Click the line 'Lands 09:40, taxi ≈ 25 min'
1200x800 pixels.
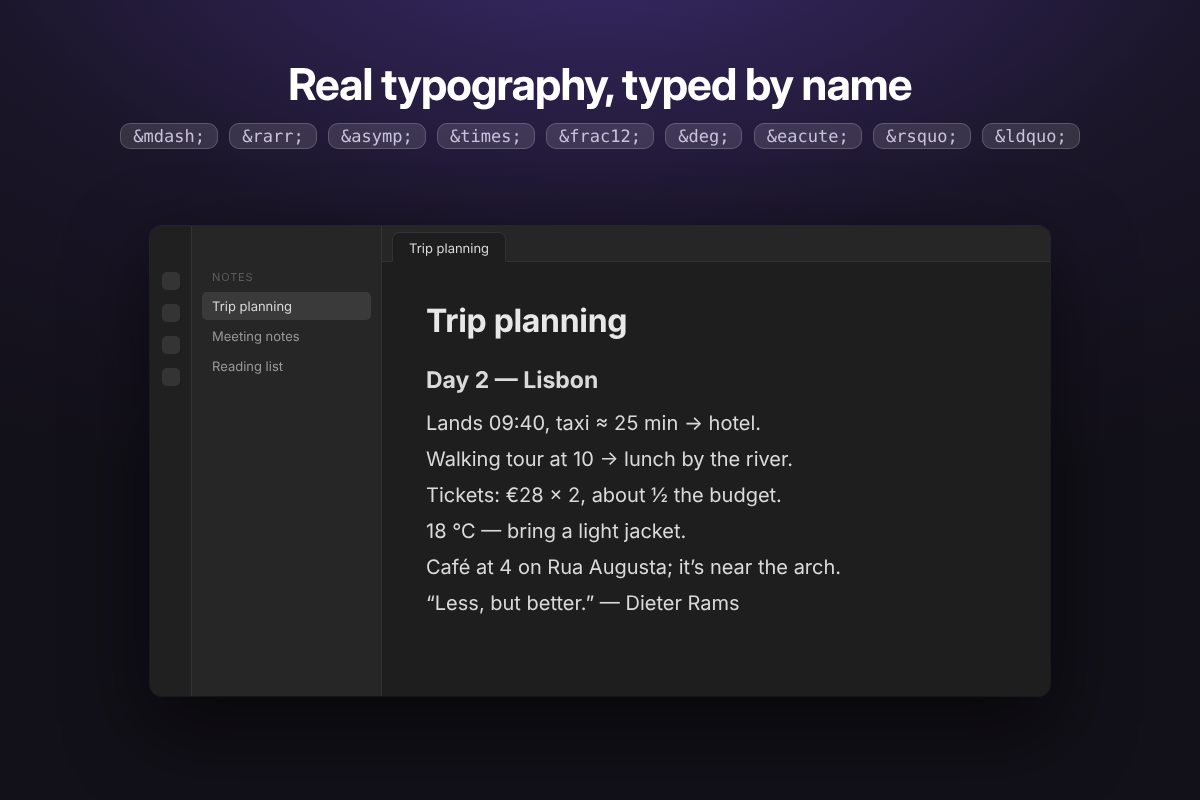click(594, 423)
